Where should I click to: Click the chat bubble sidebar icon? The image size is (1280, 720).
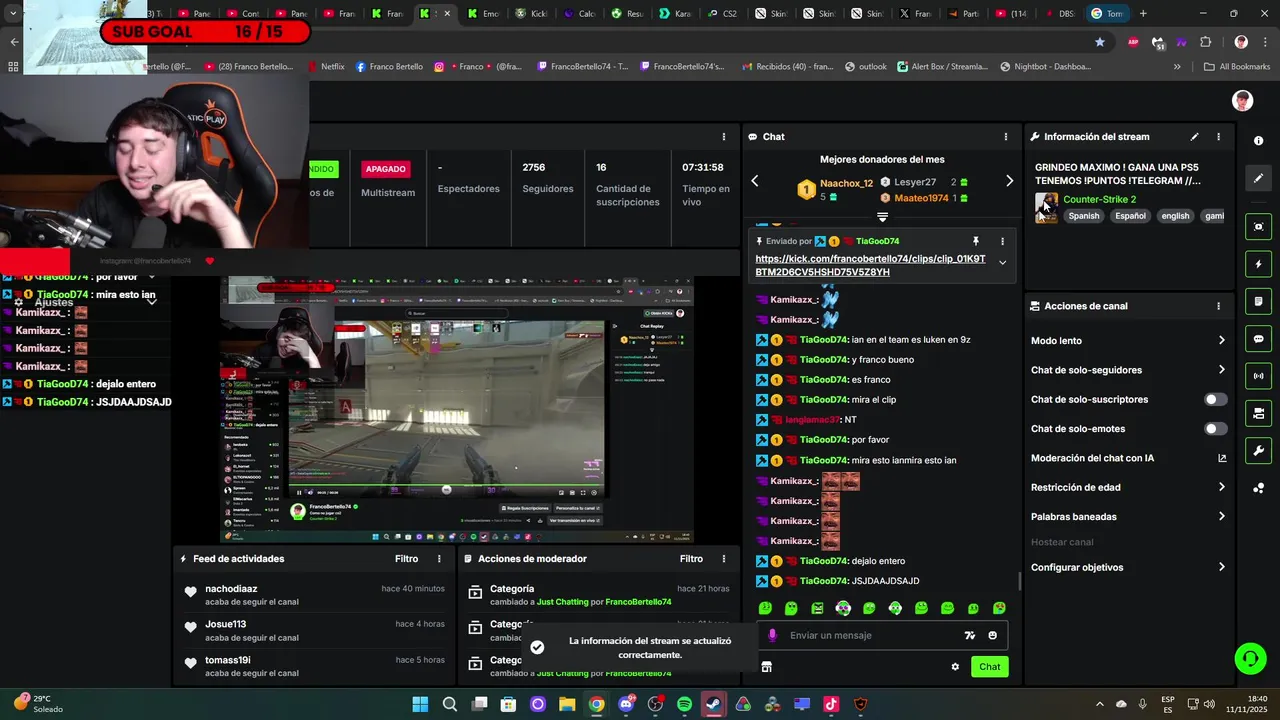1259,339
